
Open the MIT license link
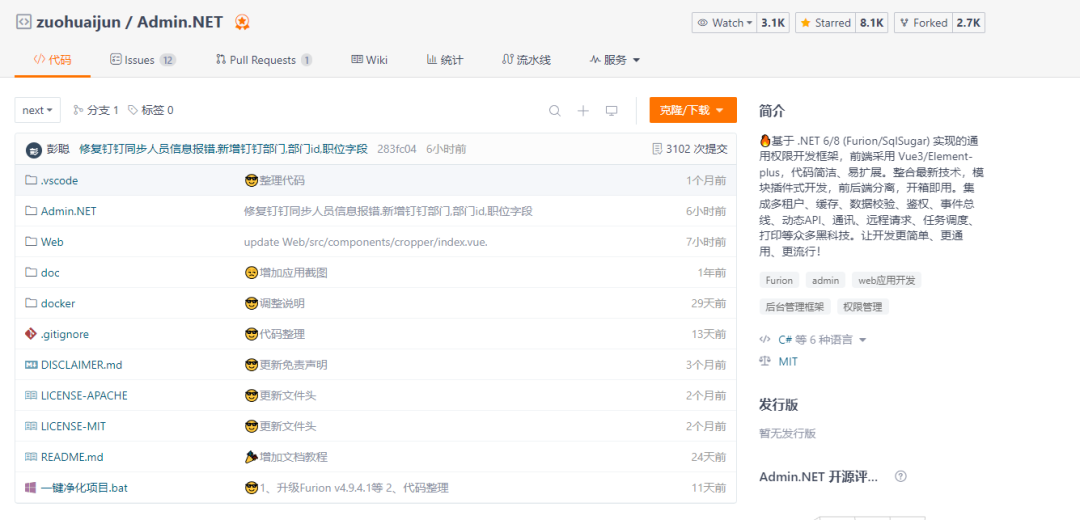tap(788, 361)
